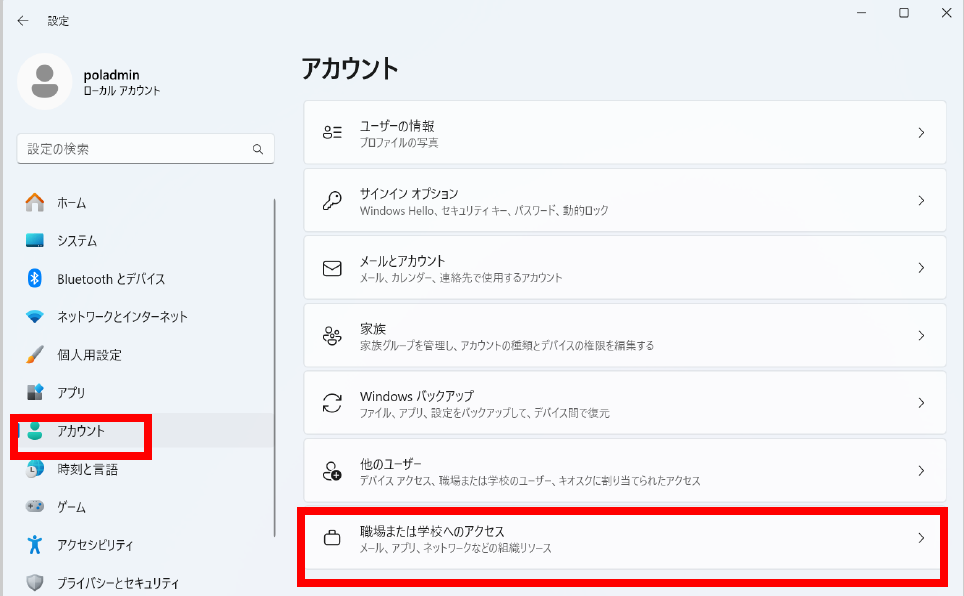Image resolution: width=964 pixels, height=596 pixels.
Task: Click ローカル アカウント label
Action: point(122,90)
